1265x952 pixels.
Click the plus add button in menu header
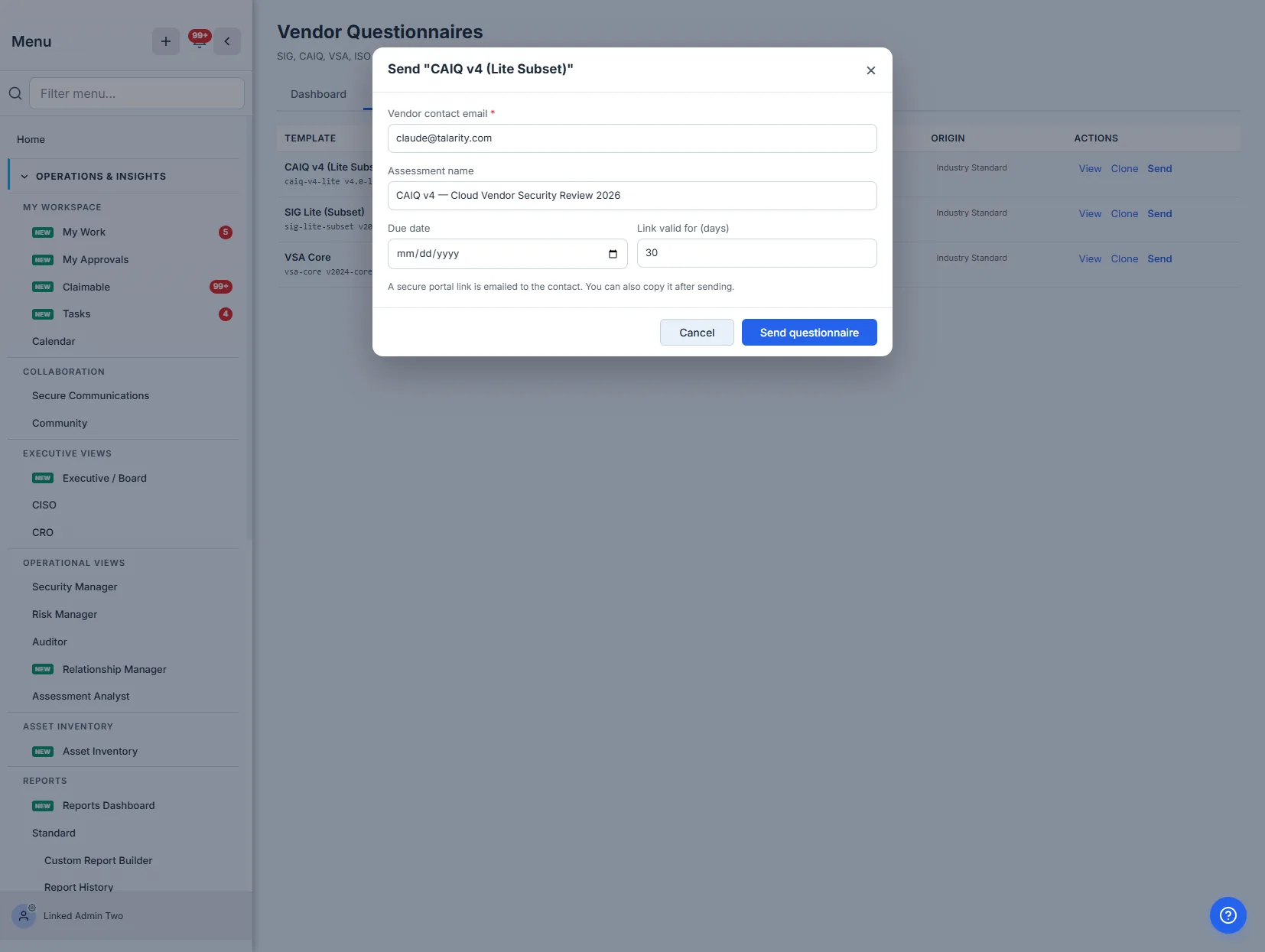(x=165, y=41)
